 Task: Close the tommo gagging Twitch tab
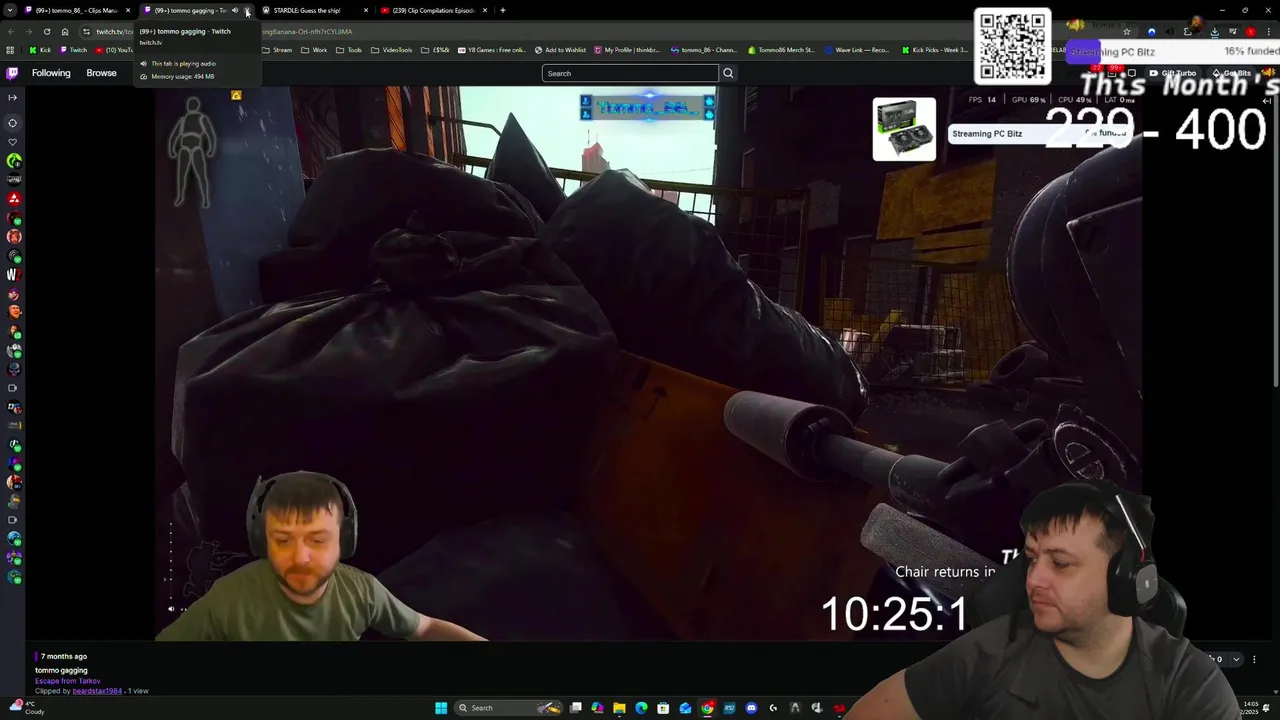pyautogui.click(x=247, y=10)
